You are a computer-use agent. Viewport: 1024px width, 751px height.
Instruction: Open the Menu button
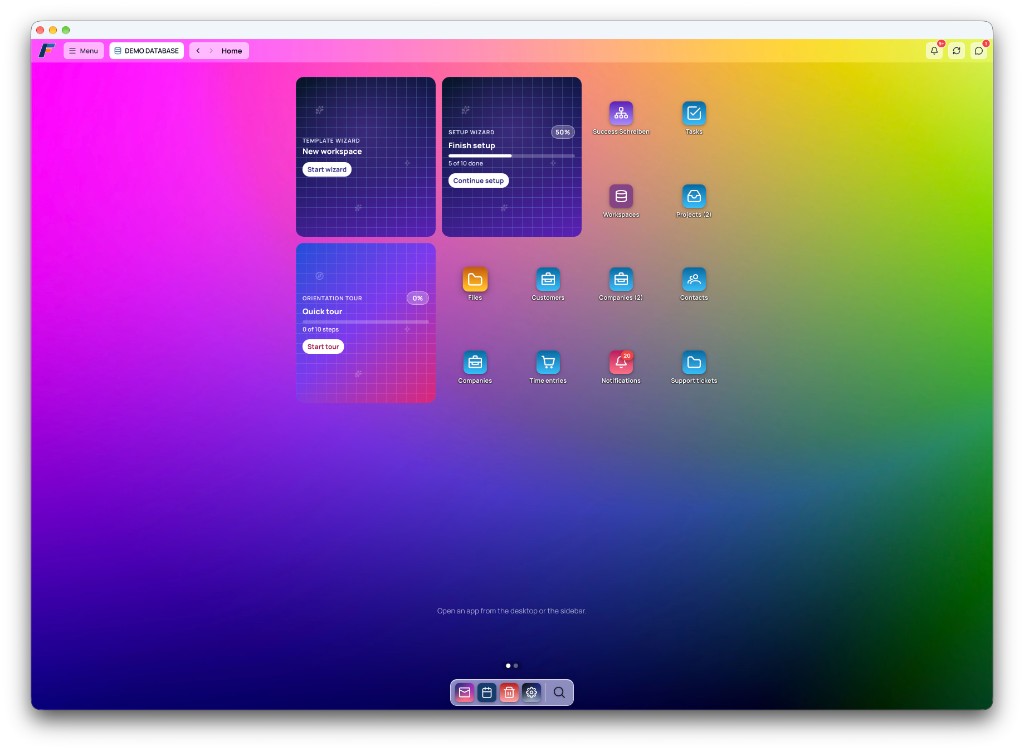[x=84, y=50]
